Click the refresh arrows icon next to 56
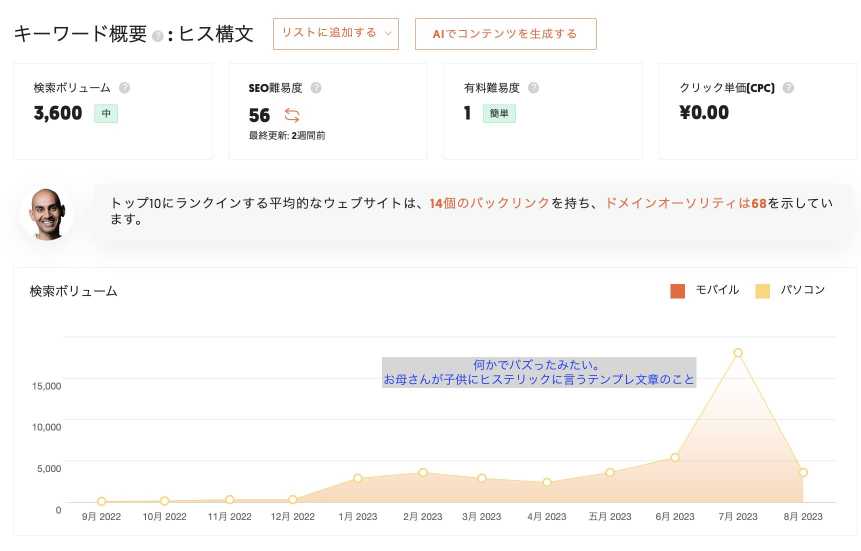 (x=292, y=115)
